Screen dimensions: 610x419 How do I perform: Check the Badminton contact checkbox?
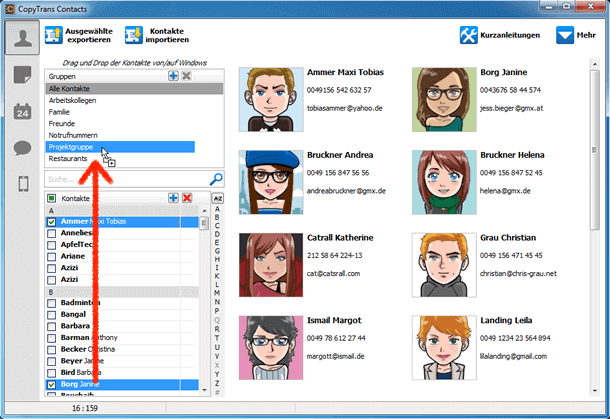pos(51,303)
